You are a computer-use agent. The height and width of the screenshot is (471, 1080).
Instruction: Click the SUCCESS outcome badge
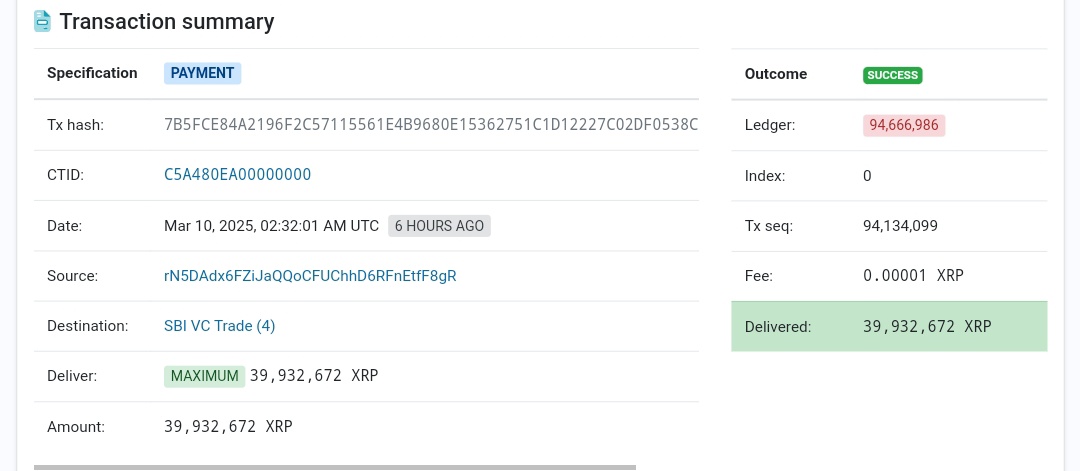(x=892, y=74)
